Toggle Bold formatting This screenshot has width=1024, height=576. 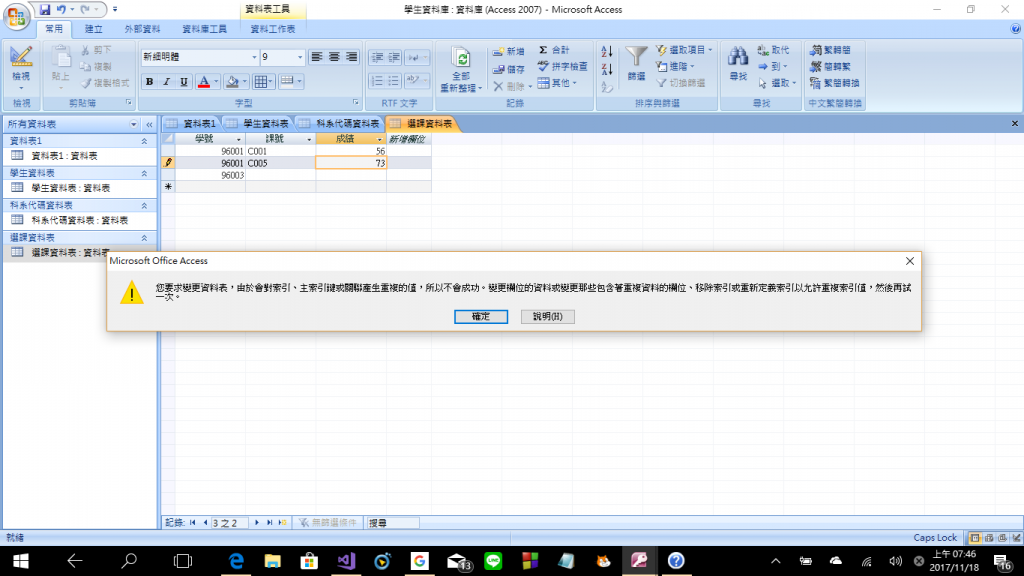click(150, 82)
